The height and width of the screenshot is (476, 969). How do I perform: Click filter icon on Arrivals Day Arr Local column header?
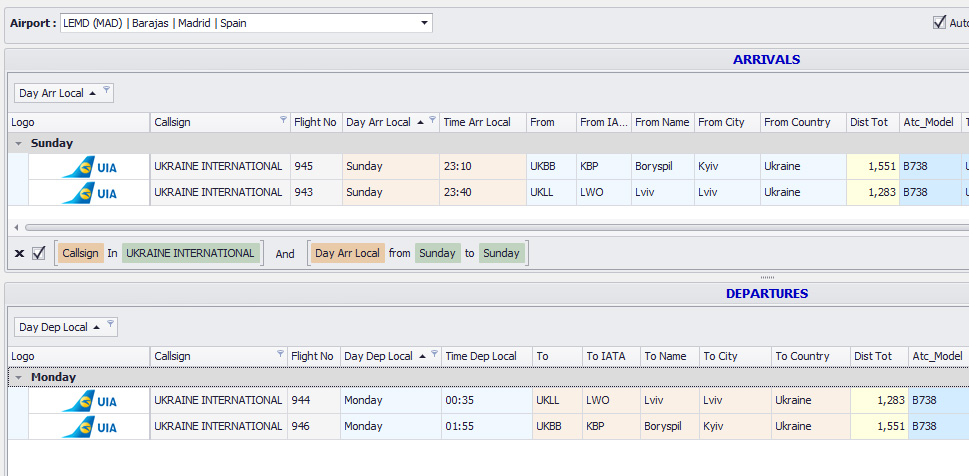(x=433, y=119)
